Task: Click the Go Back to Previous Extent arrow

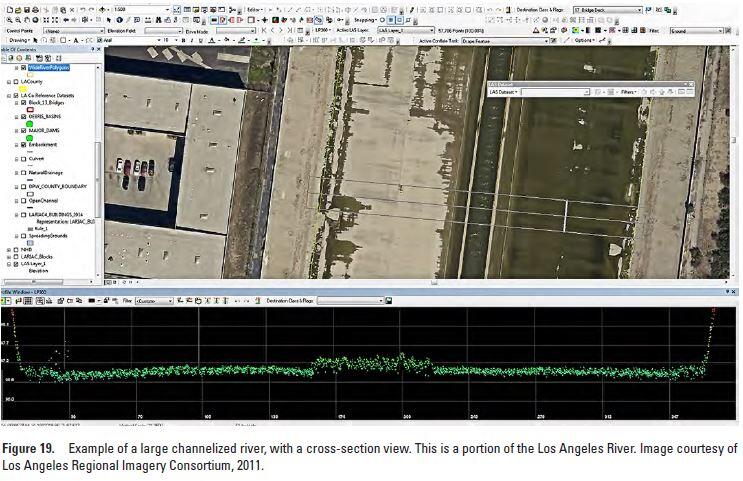Action: (x=66, y=20)
